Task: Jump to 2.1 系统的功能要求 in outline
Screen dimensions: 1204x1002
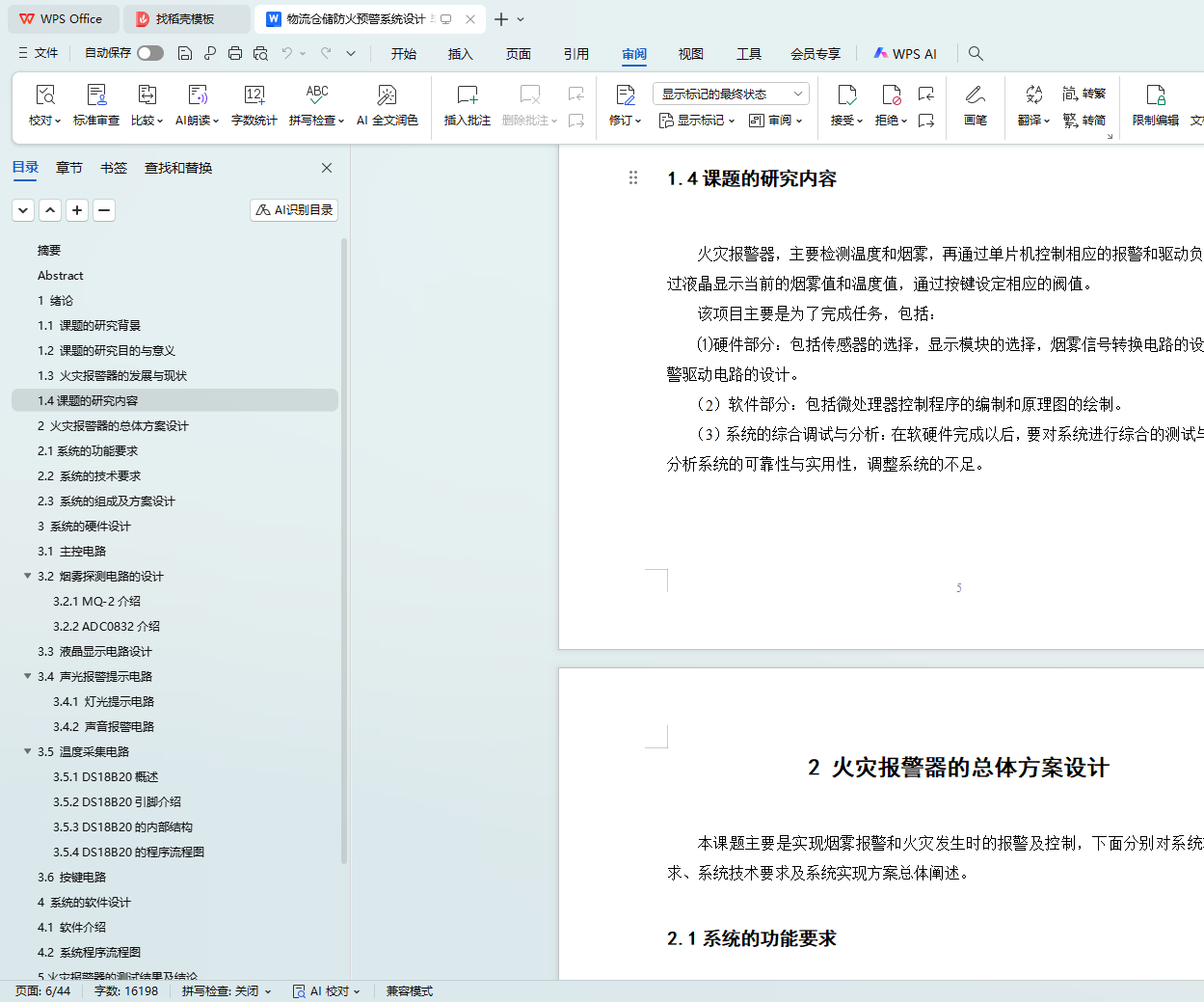Action: point(88,450)
